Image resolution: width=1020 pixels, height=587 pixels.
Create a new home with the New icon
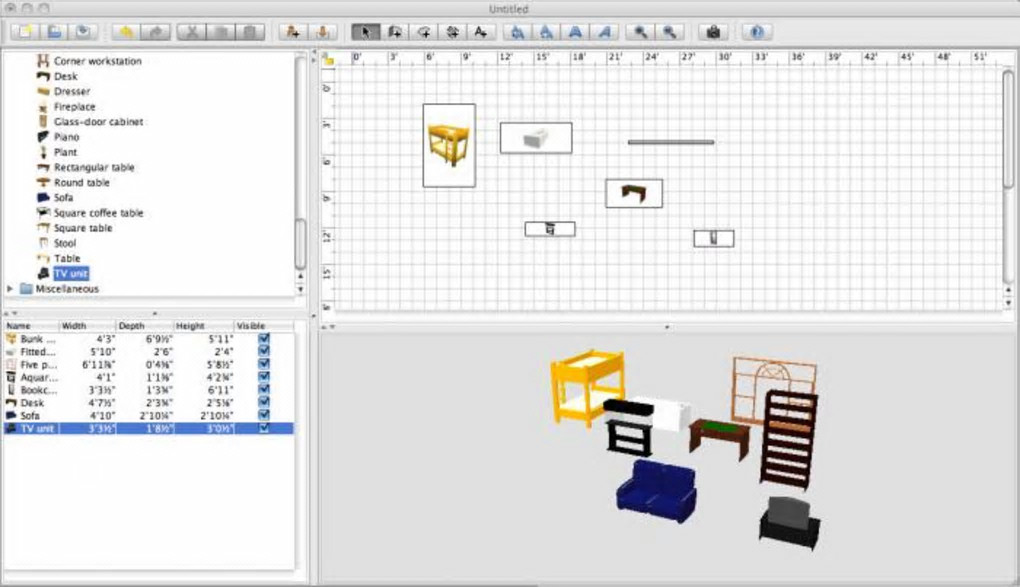[x=25, y=32]
